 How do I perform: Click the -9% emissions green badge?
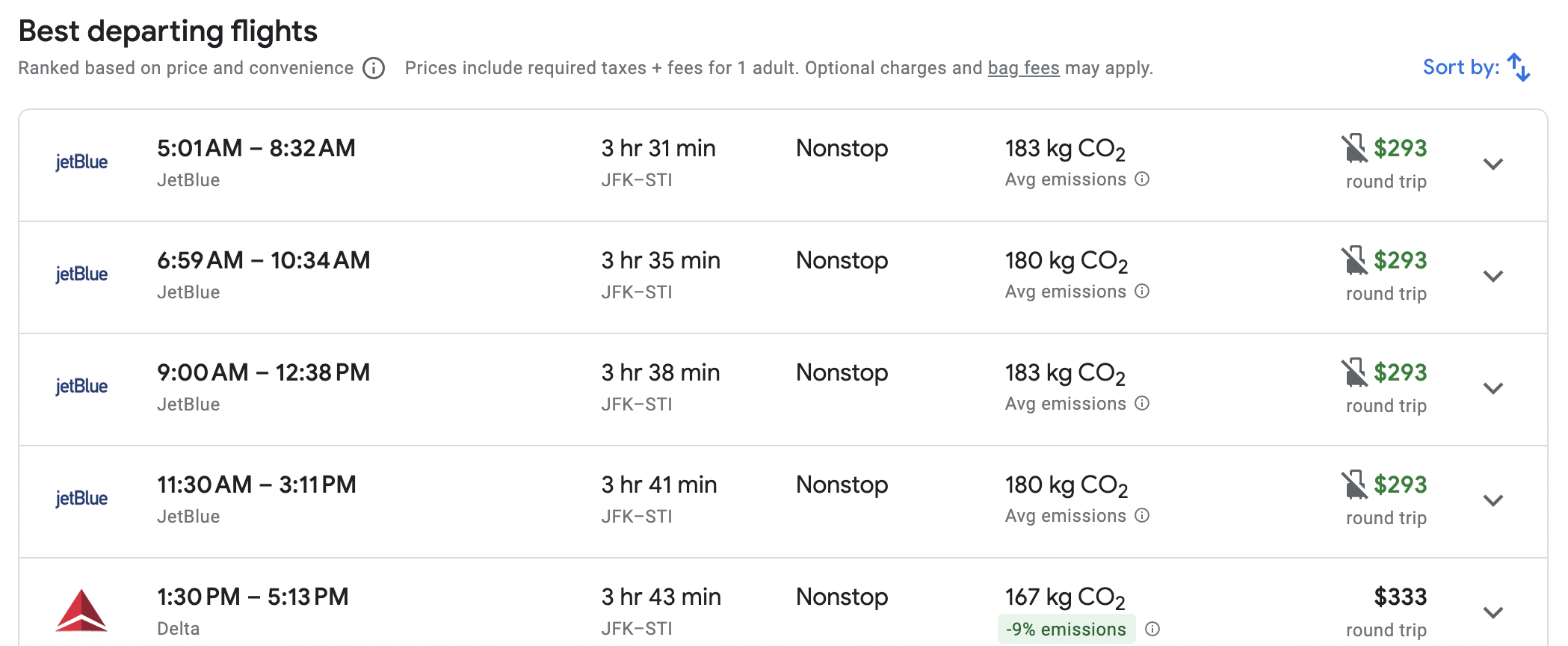point(1066,629)
